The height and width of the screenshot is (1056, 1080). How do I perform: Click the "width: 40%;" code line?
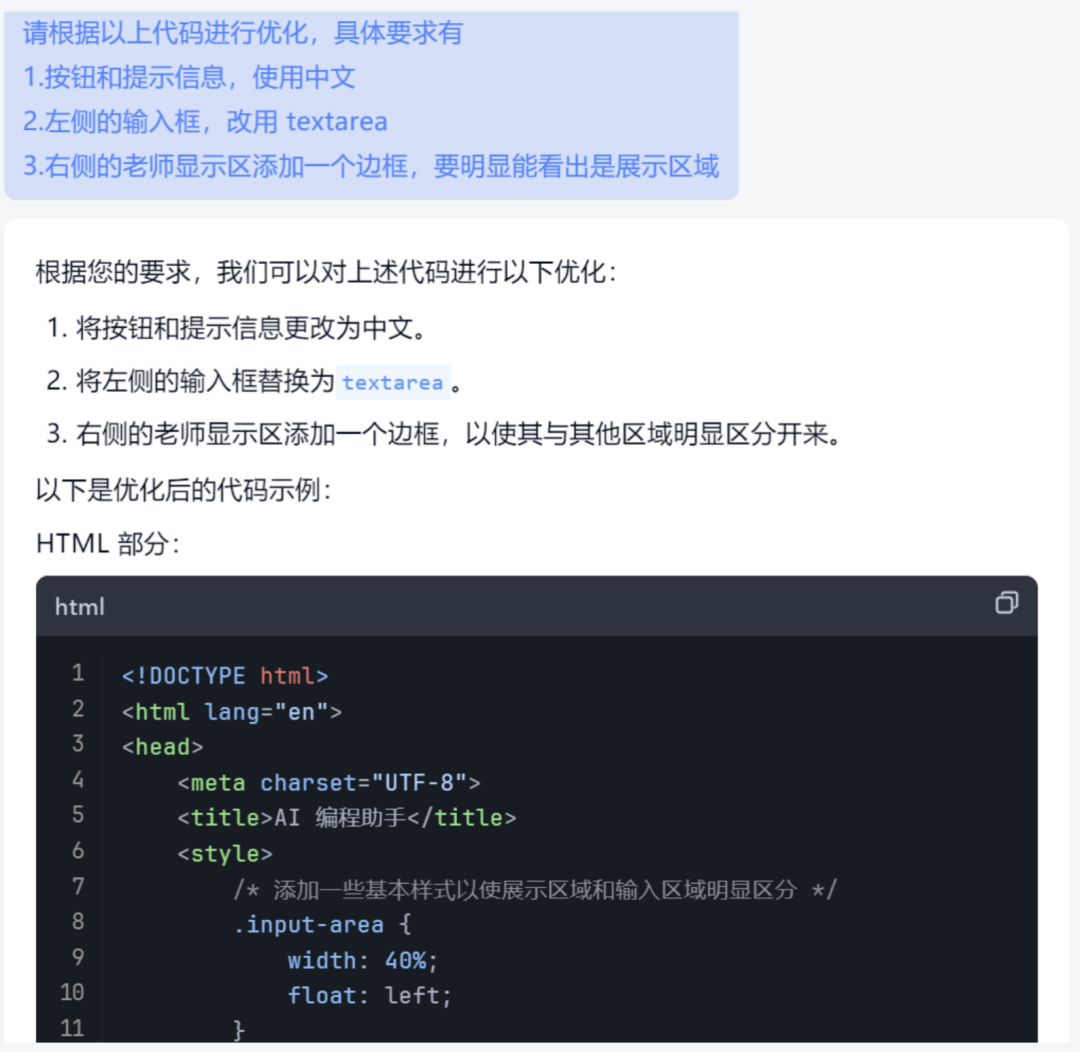(363, 960)
